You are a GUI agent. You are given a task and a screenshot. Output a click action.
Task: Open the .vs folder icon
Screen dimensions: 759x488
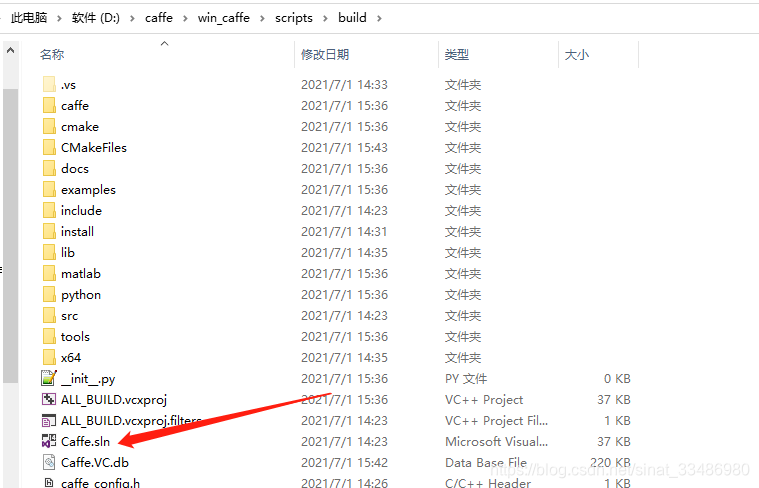(49, 84)
